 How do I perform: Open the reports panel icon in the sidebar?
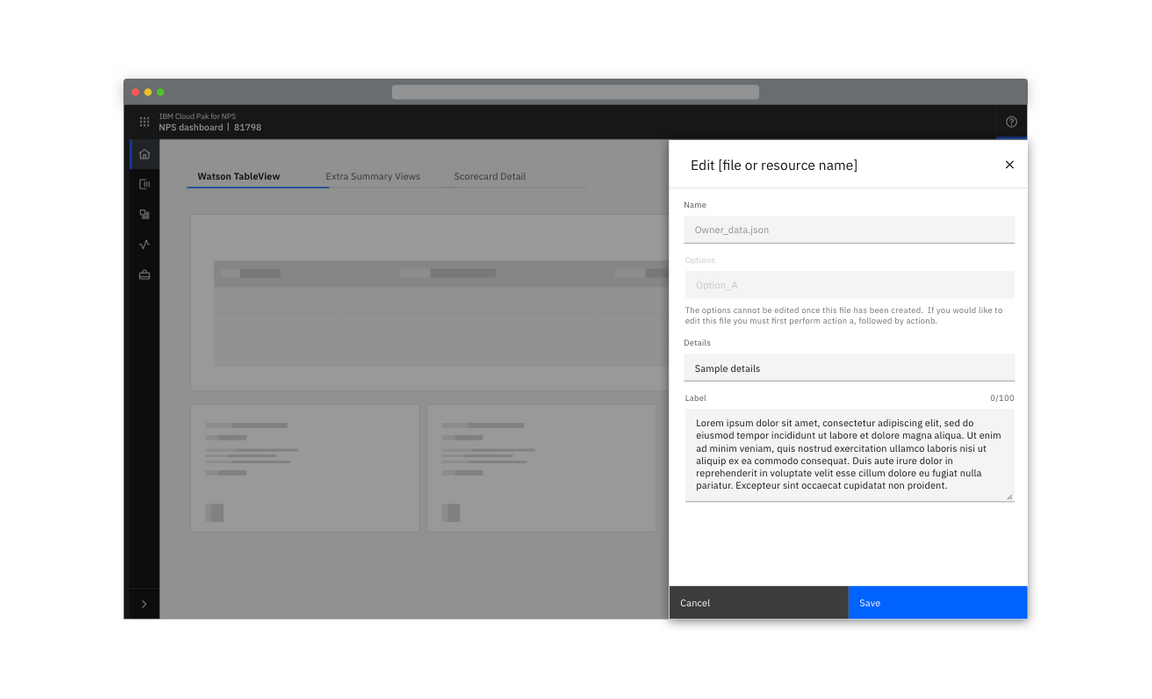pyautogui.click(x=144, y=183)
